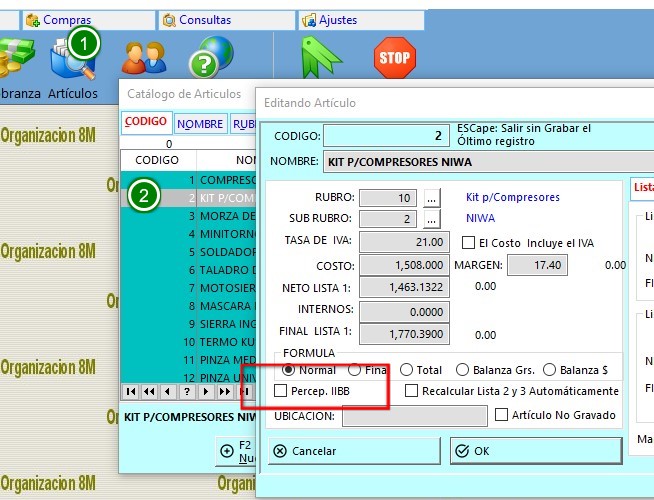Click the Cancelar button
This screenshot has height=500, width=654.
point(354,451)
